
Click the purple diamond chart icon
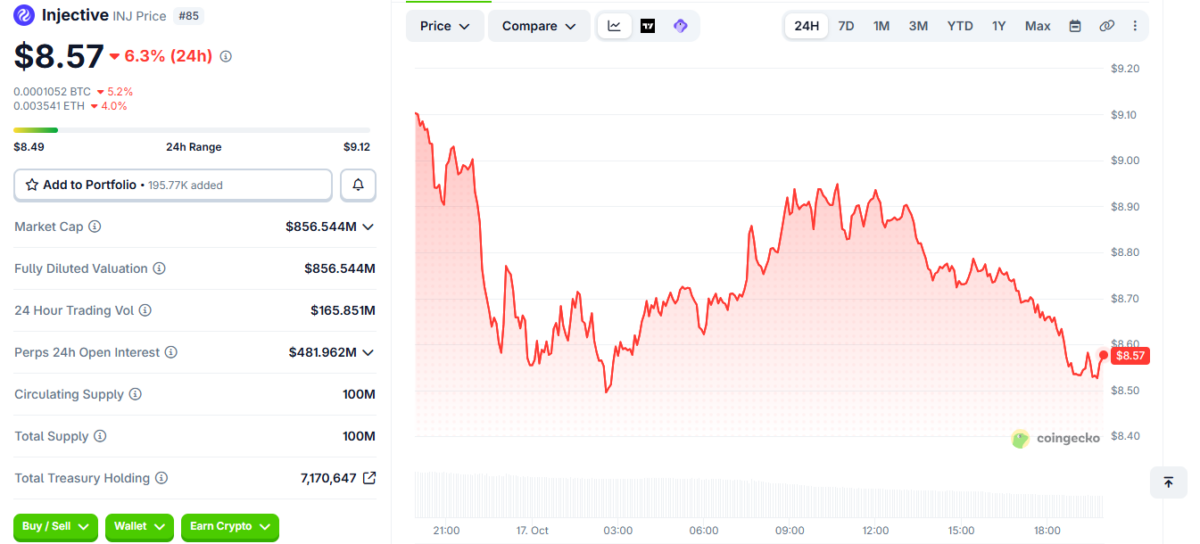coord(680,26)
